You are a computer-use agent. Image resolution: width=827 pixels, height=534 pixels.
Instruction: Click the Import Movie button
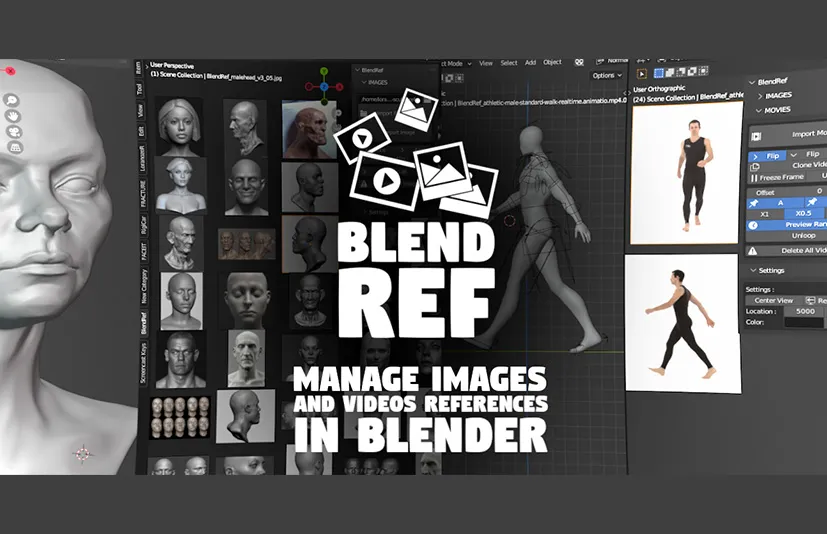[x=788, y=135]
